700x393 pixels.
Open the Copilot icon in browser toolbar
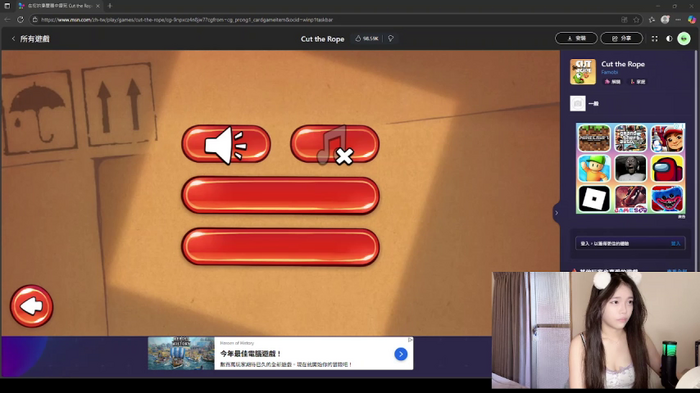pyautogui.click(x=692, y=20)
